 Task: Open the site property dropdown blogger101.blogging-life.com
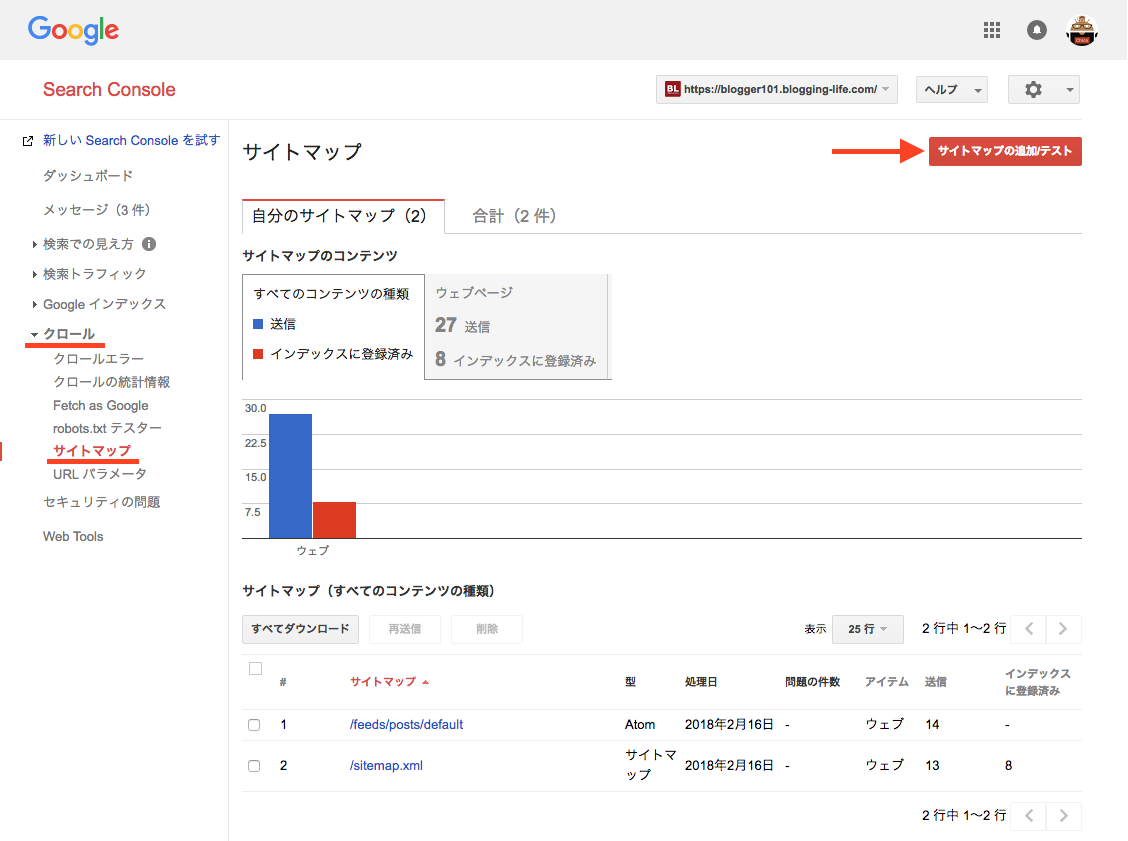[x=776, y=89]
